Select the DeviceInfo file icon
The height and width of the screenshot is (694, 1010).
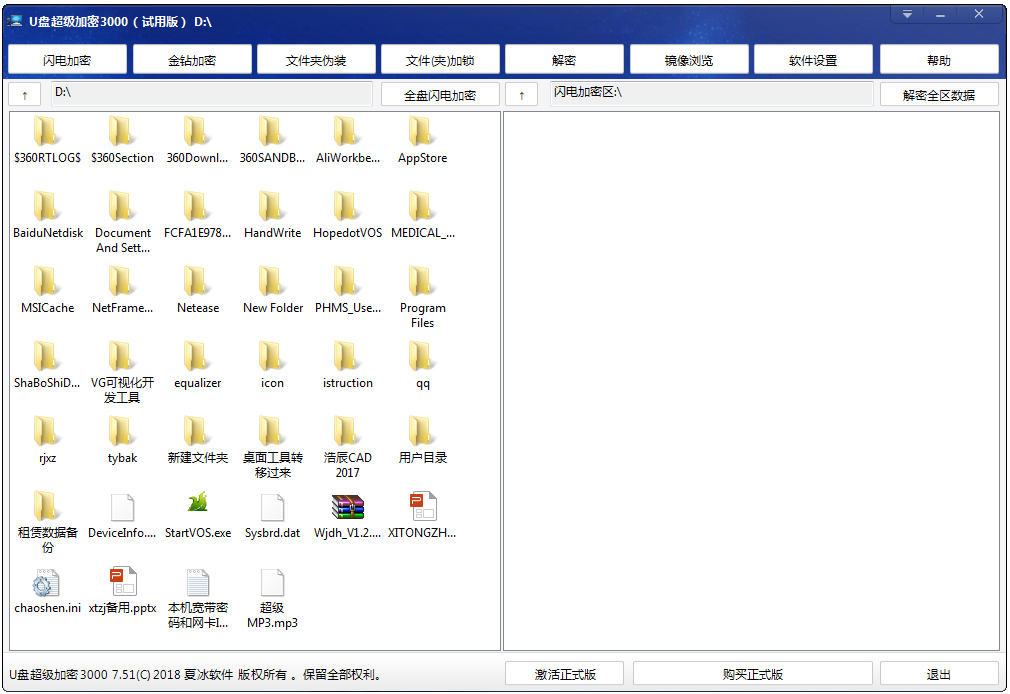(x=122, y=508)
